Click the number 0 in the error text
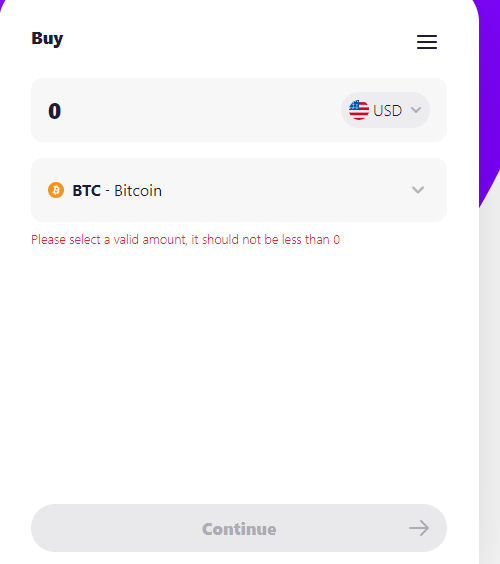500x564 pixels. 336,240
